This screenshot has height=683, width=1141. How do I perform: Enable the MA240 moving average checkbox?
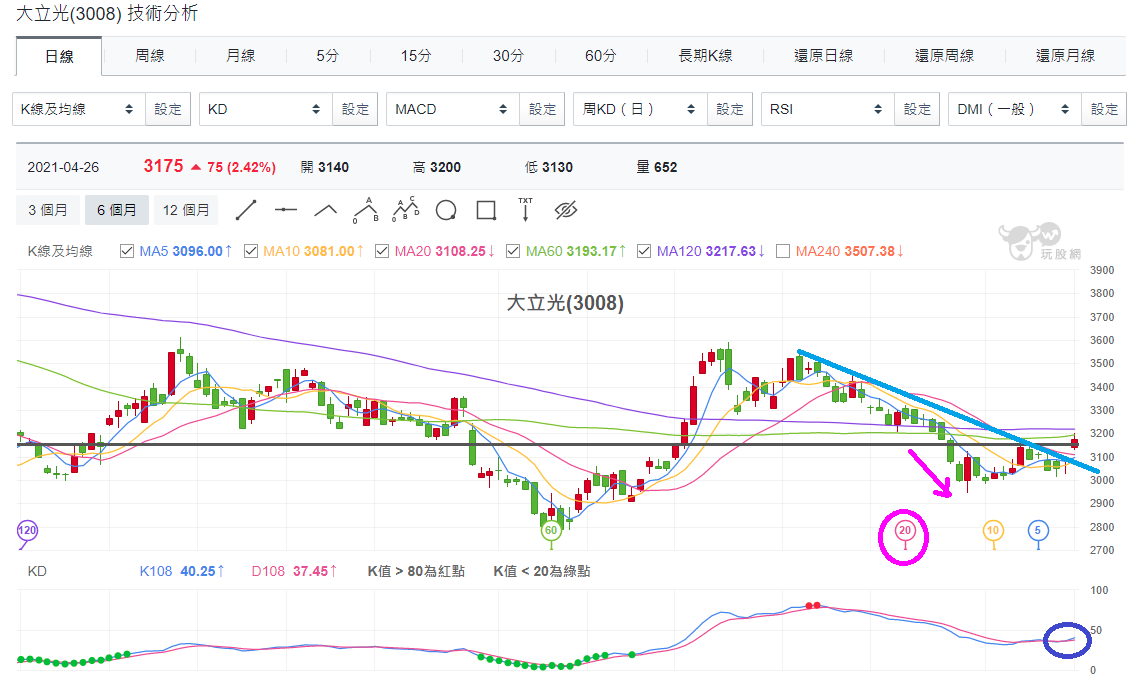click(783, 251)
